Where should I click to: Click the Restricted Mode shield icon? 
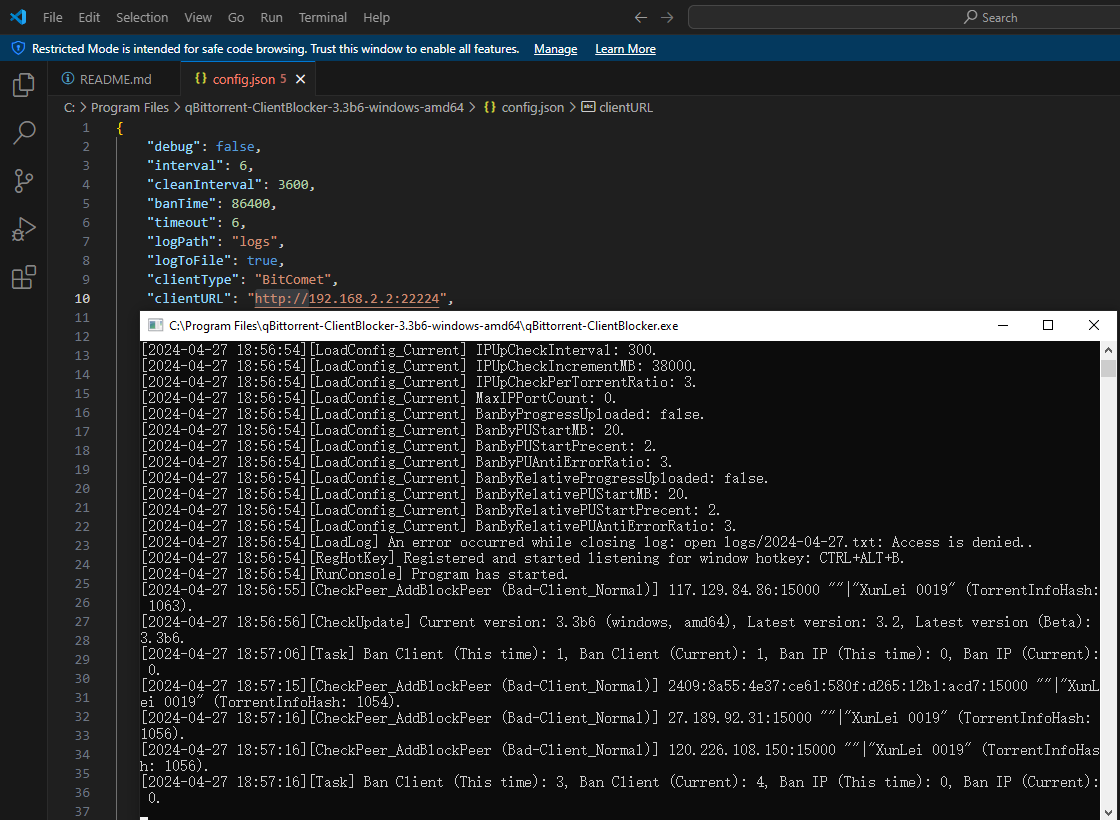(x=19, y=49)
